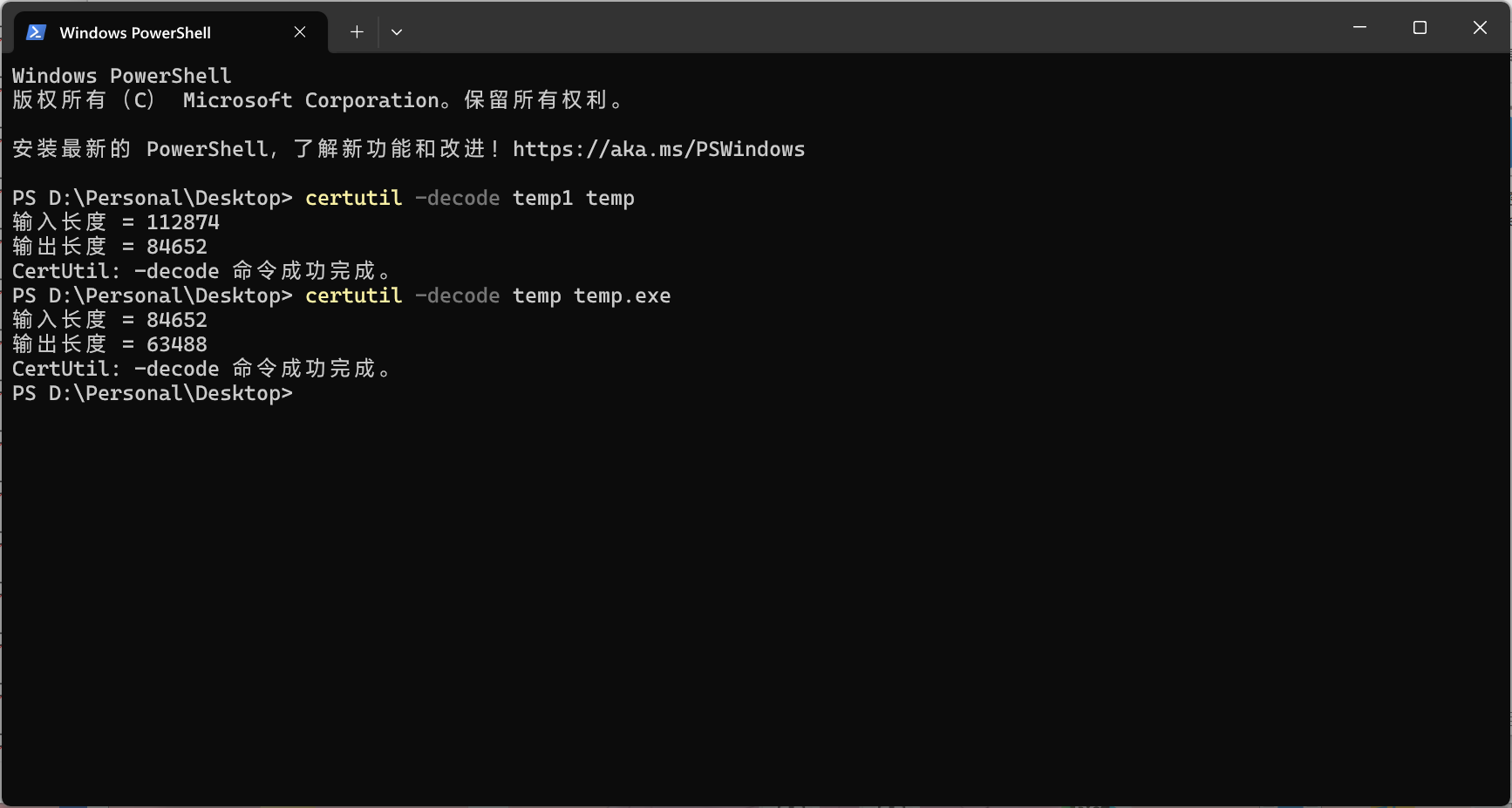
Task: Click the 'temp1' filename argument
Action: coord(543,198)
